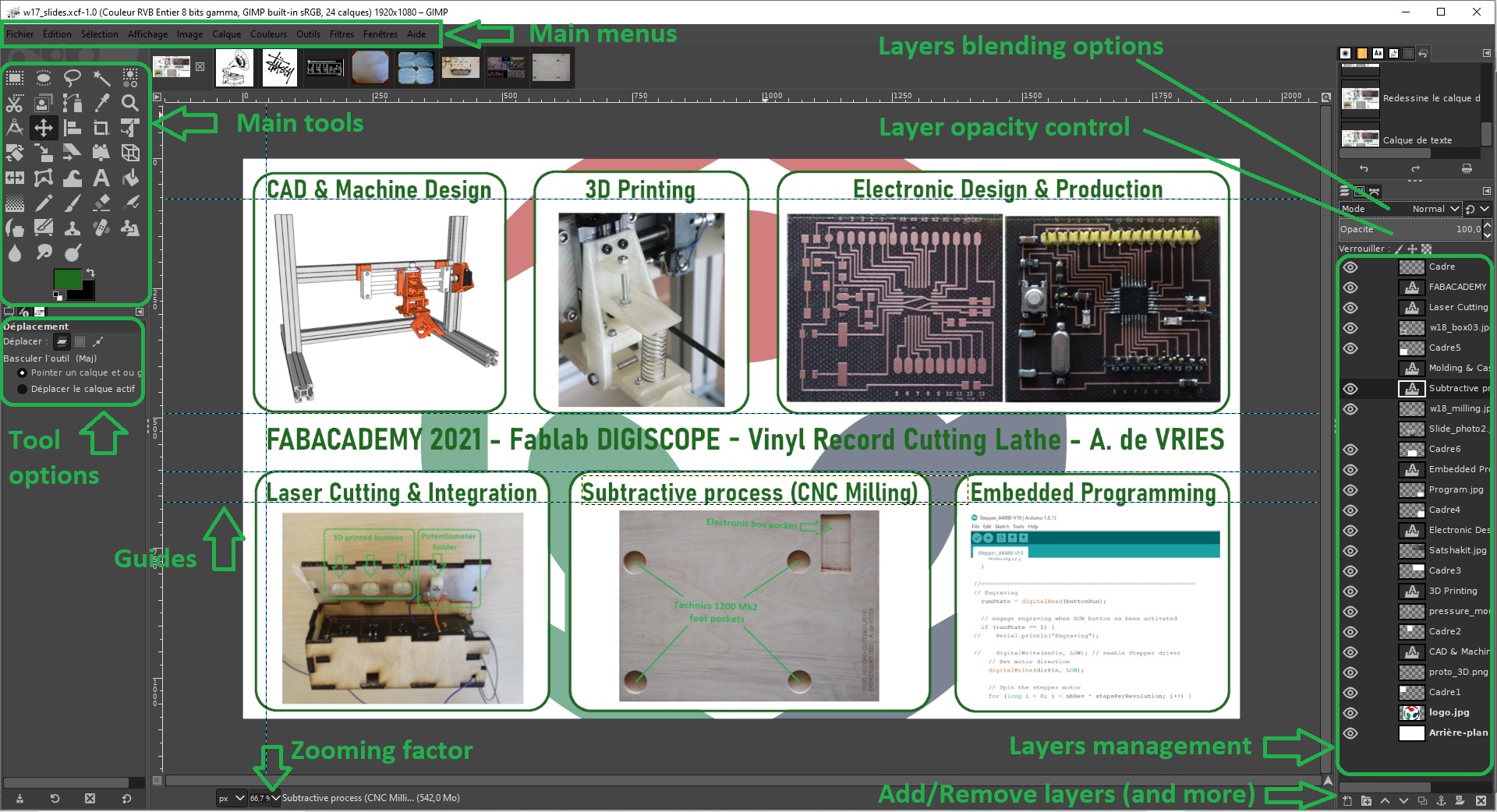Image resolution: width=1497 pixels, height=812 pixels.
Task: Open the Filtres menu
Action: (x=342, y=34)
